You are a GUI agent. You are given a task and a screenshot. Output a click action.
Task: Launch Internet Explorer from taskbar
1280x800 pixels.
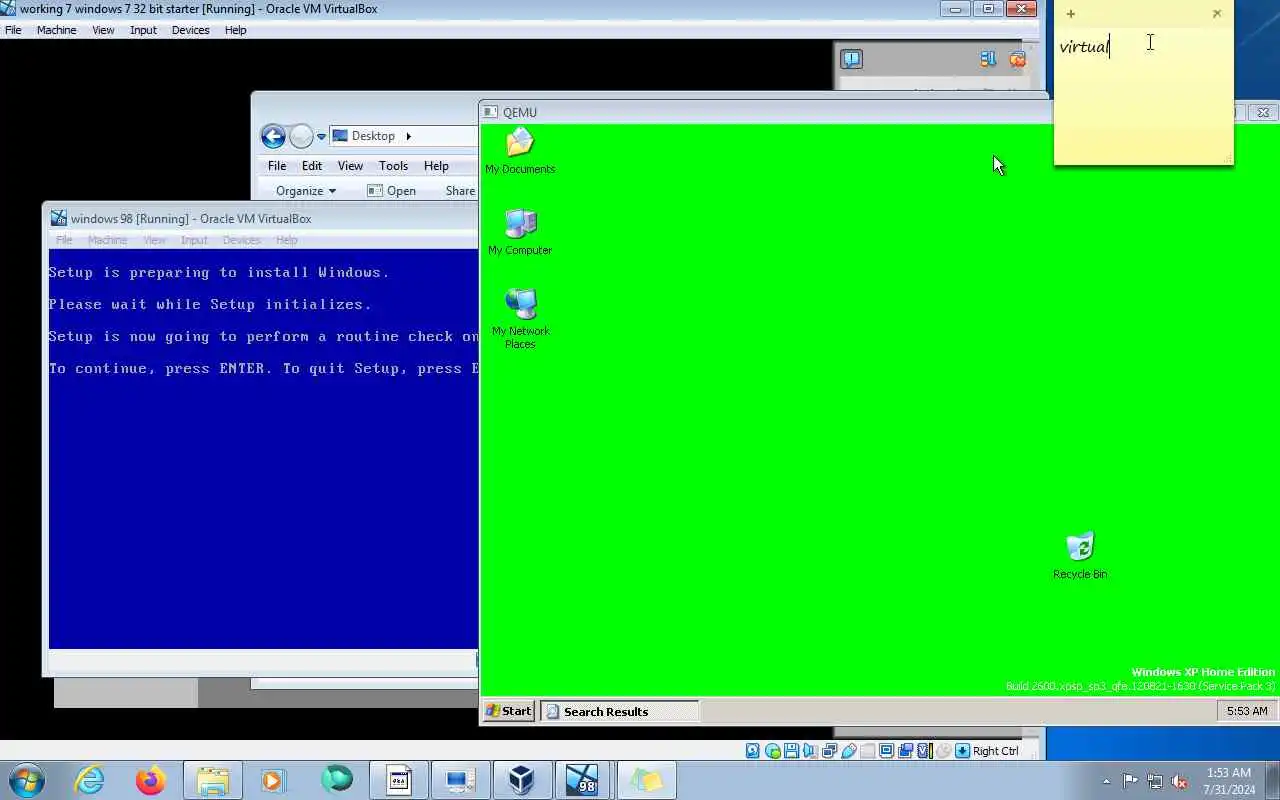(90, 780)
